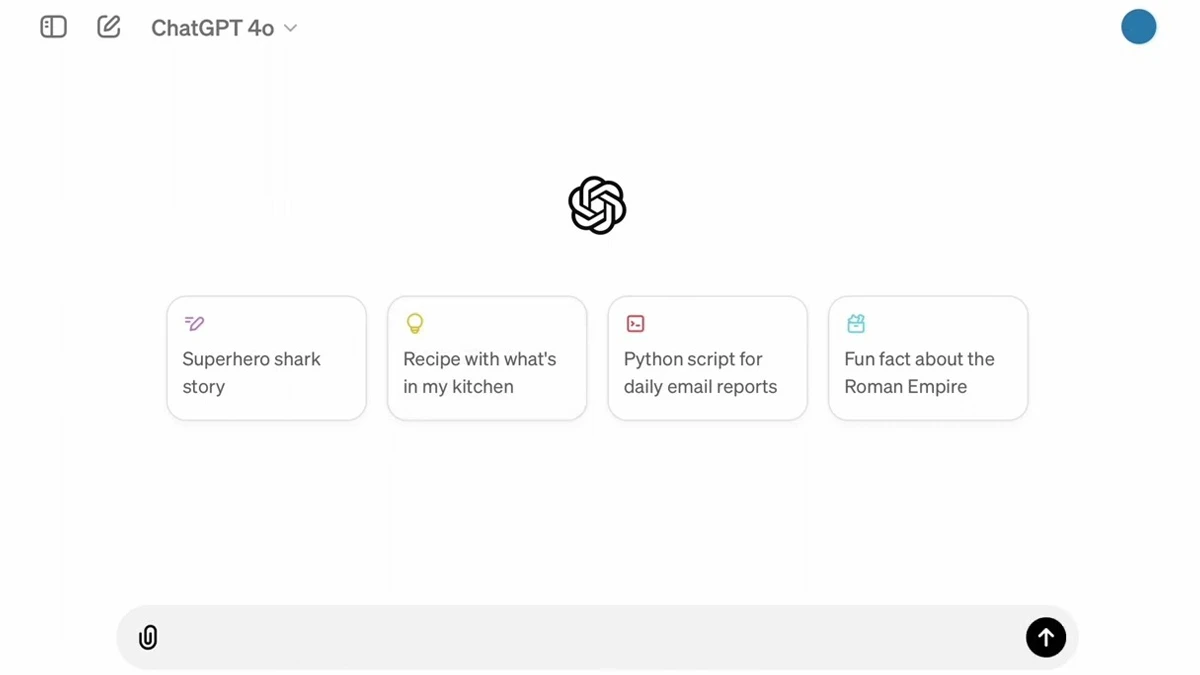This screenshot has height=675, width=1200.
Task: Open the blue profile avatar menu
Action: tap(1138, 27)
